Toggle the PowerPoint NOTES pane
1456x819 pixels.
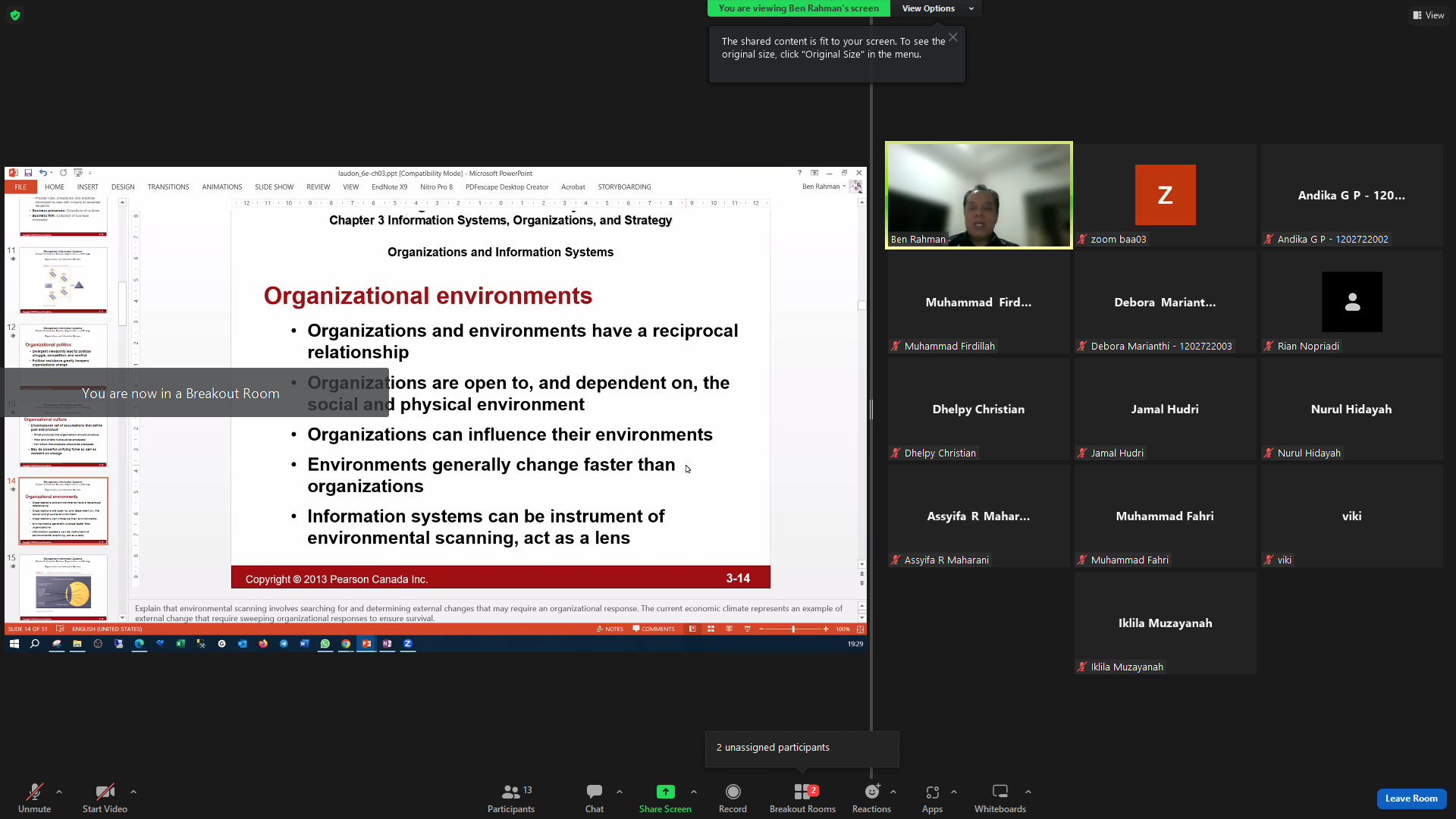point(610,629)
